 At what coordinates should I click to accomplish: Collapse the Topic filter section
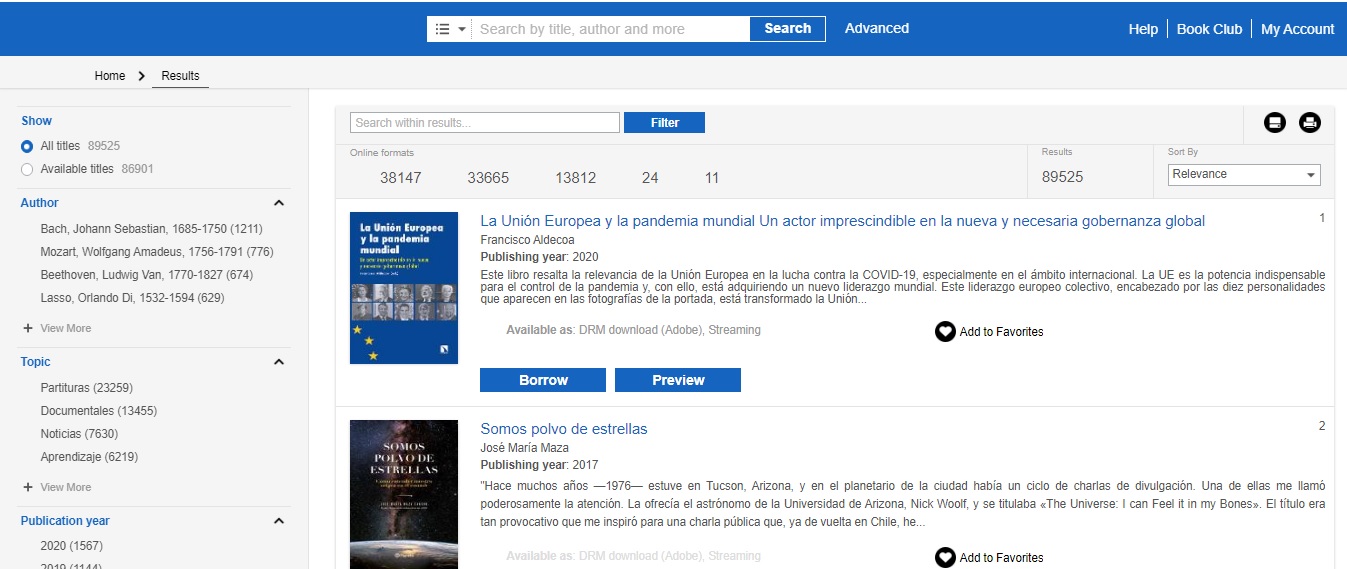click(279, 362)
